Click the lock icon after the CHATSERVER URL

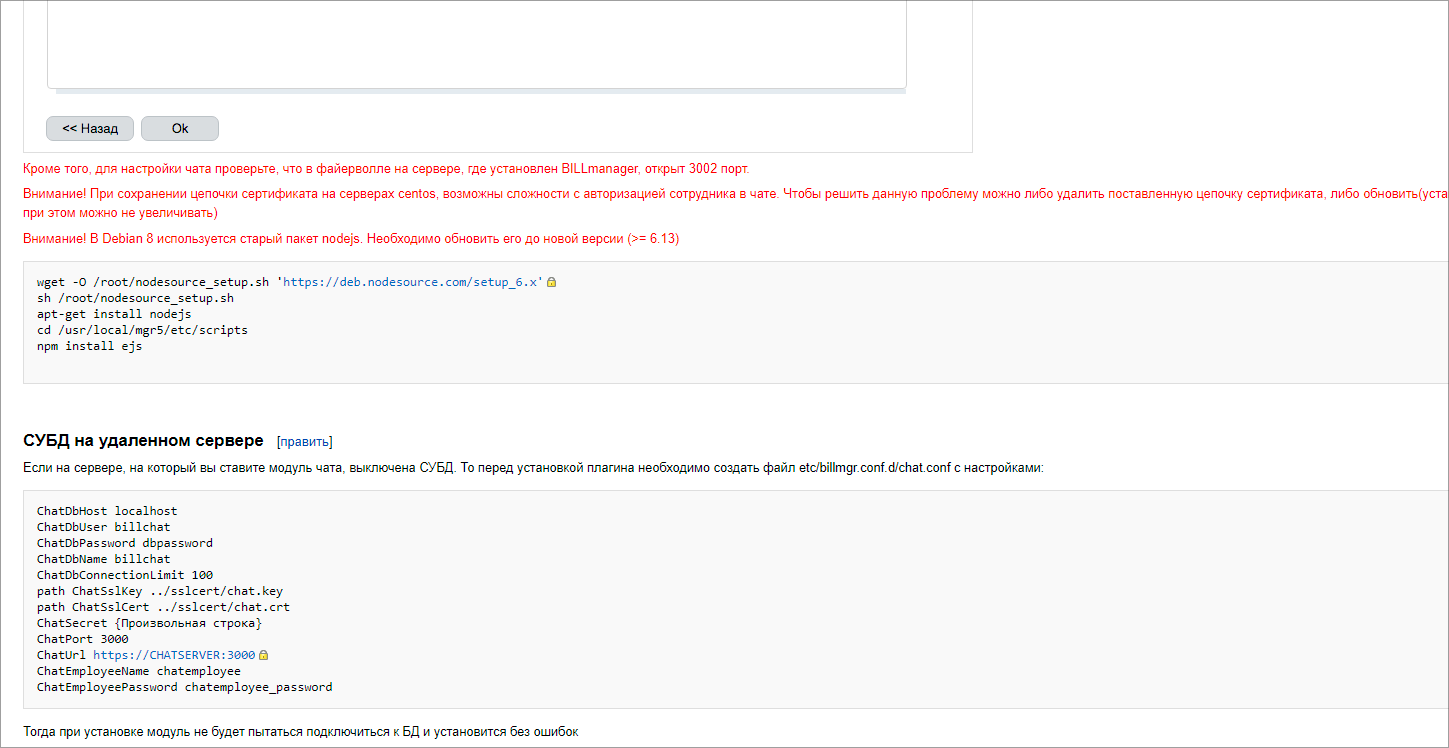click(x=264, y=655)
